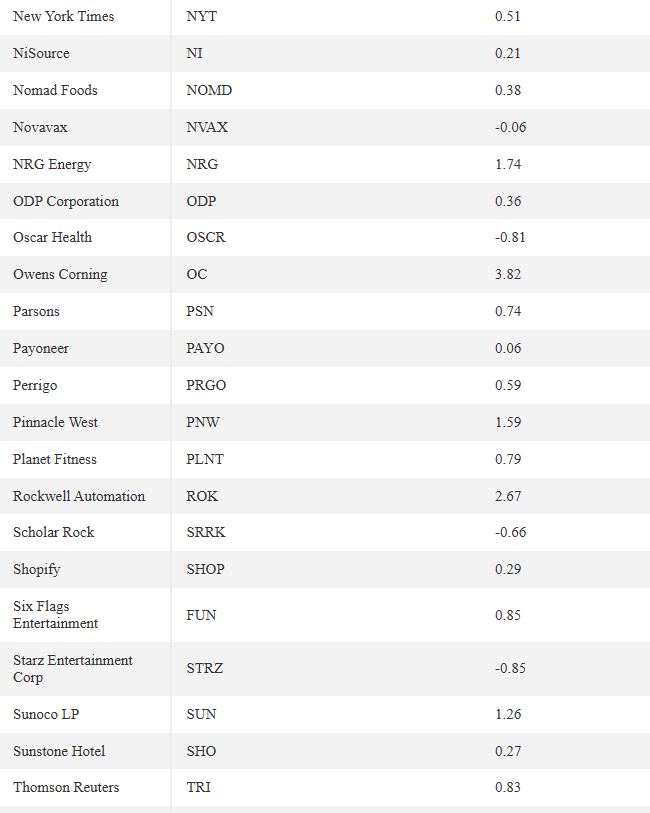Select the PSN ticker for Parsons
The height and width of the screenshot is (813, 650).
200,312
